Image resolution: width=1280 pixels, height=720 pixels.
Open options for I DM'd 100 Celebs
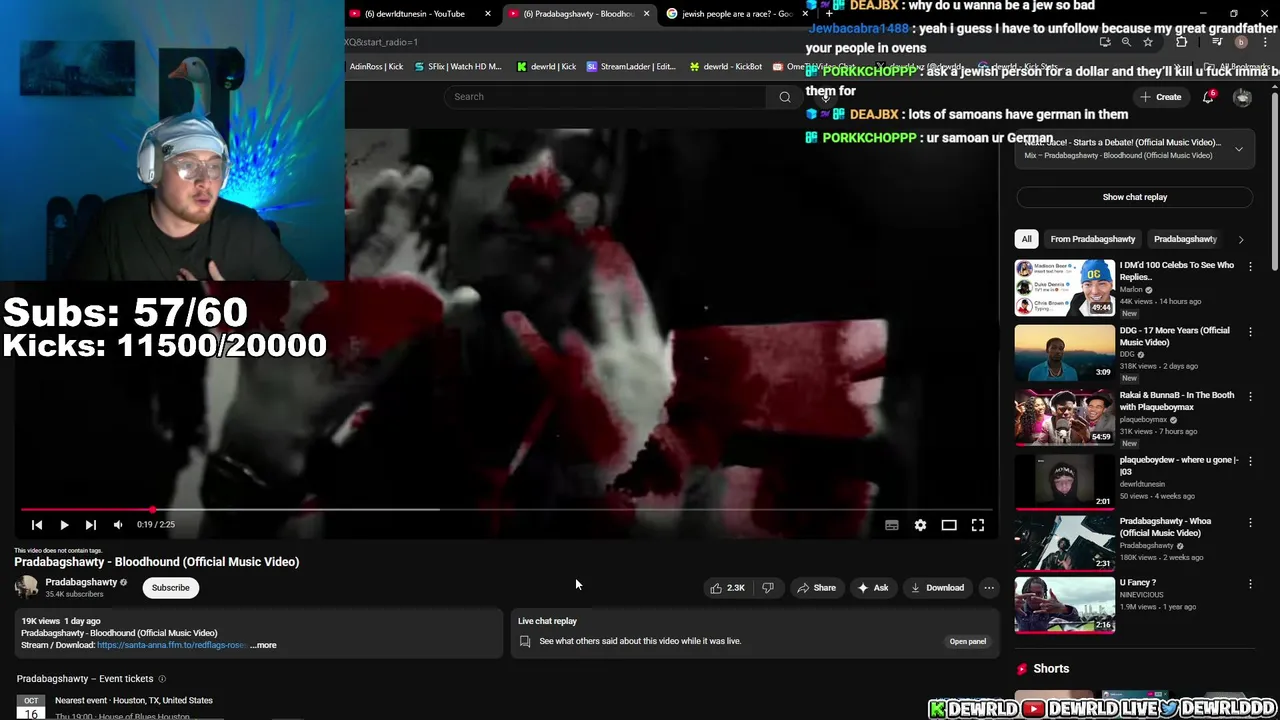1250,267
